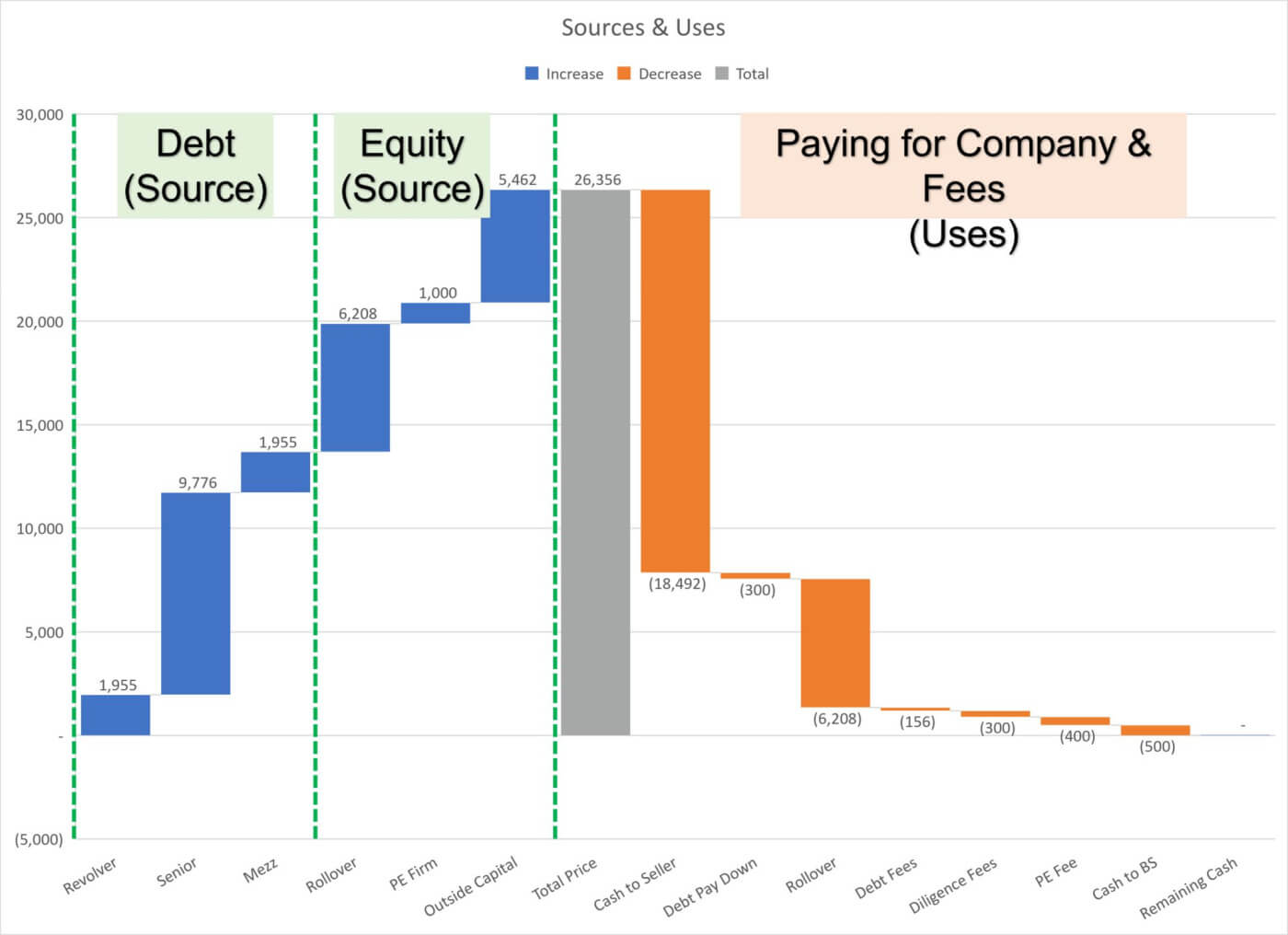Select the 26,356 total label
Viewport: 1288px width, 935px height.
tap(598, 180)
